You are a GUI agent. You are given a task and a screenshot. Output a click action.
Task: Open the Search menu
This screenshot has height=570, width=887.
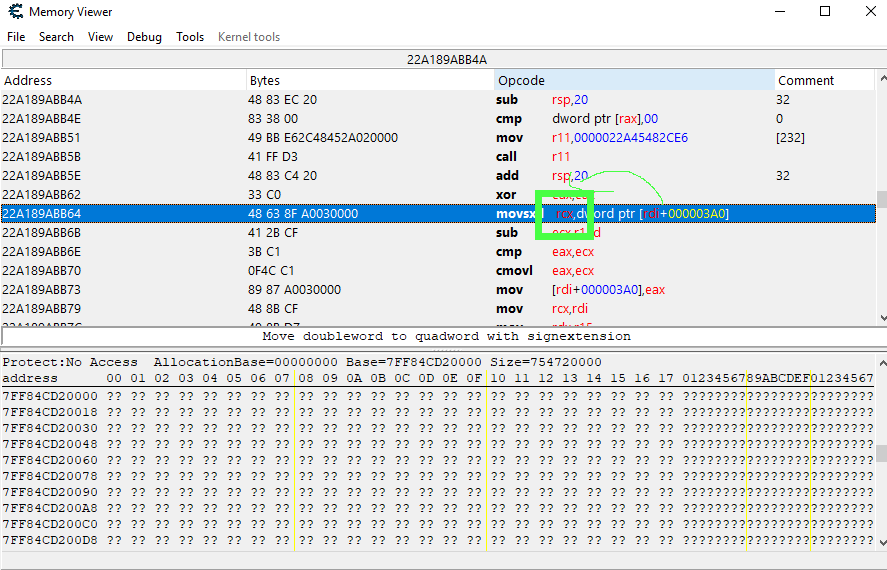click(x=56, y=37)
